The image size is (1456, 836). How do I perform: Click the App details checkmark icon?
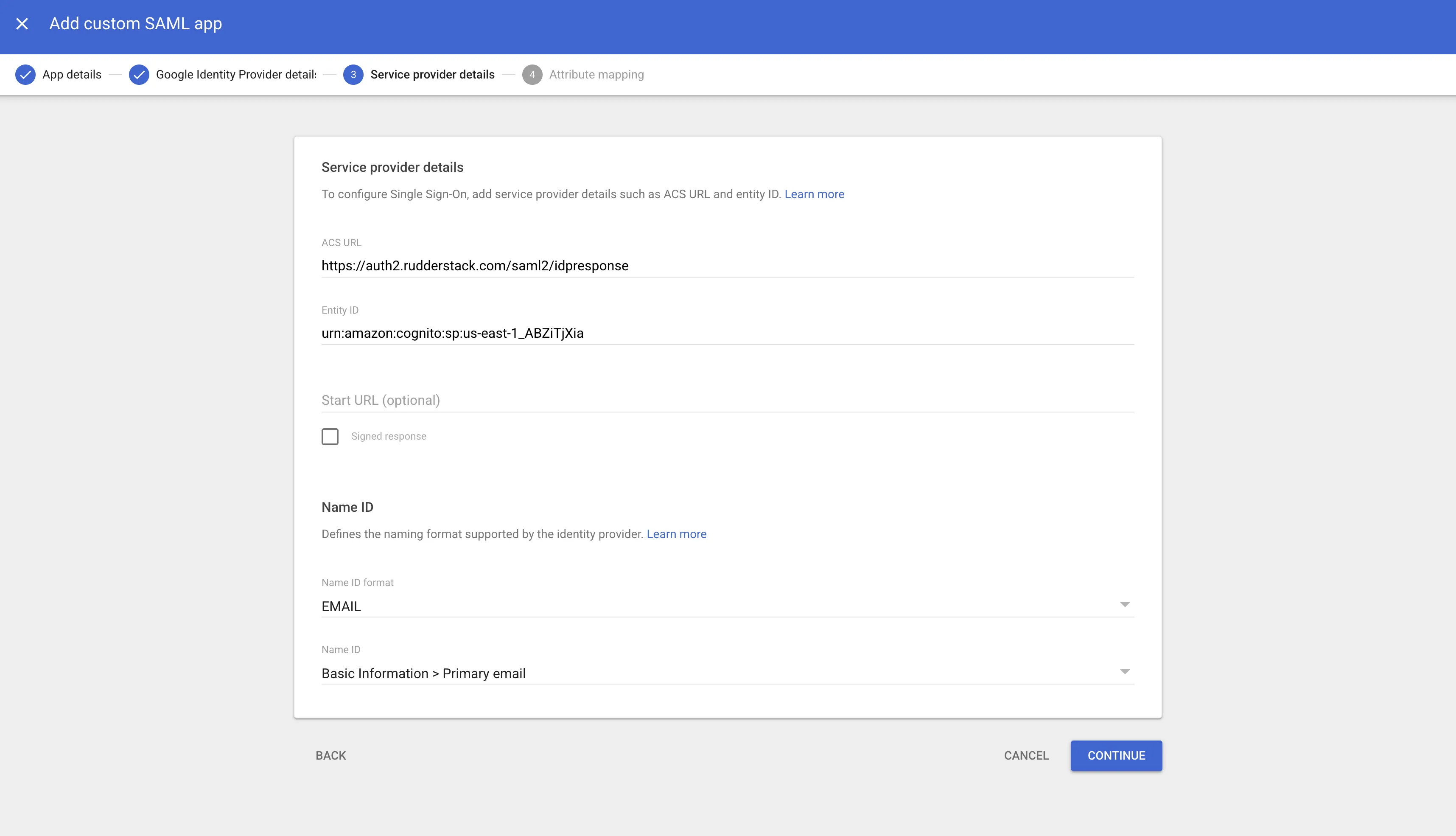pos(25,75)
